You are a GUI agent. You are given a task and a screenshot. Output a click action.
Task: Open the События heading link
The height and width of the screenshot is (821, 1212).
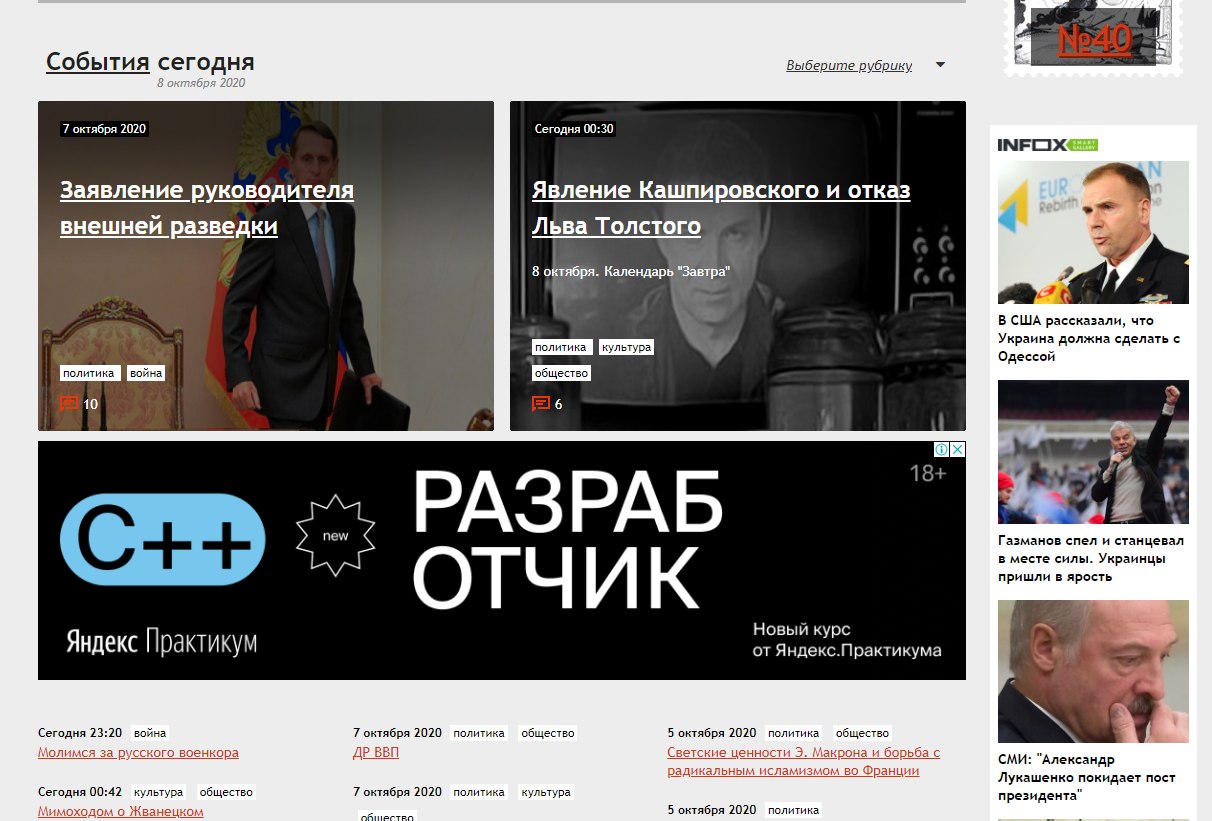coord(98,62)
